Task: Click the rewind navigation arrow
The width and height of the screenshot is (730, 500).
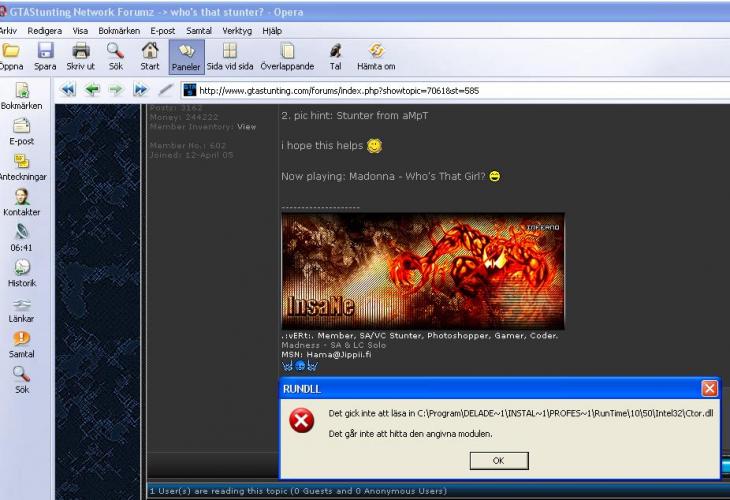Action: click(x=68, y=89)
